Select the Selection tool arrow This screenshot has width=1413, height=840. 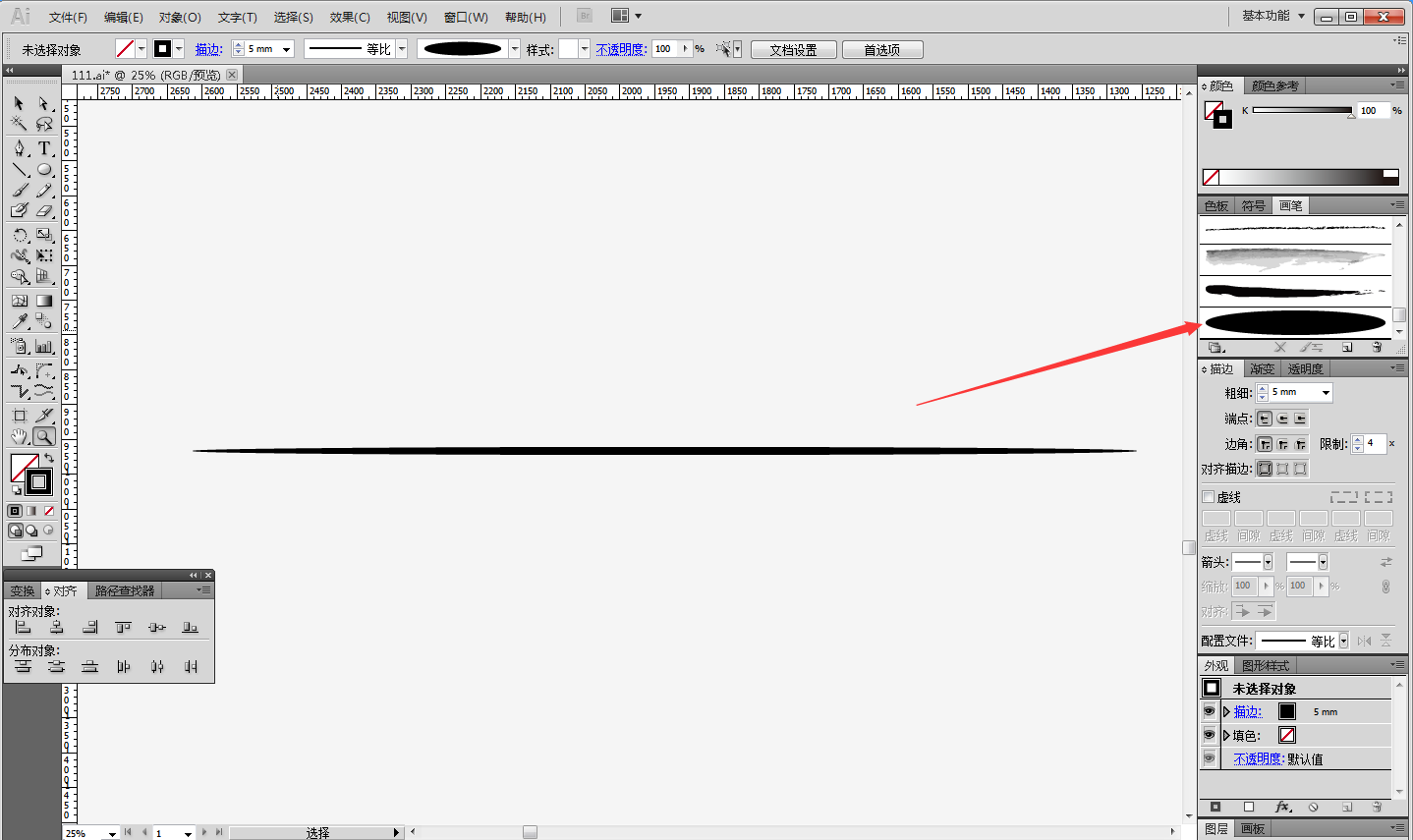pyautogui.click(x=19, y=103)
